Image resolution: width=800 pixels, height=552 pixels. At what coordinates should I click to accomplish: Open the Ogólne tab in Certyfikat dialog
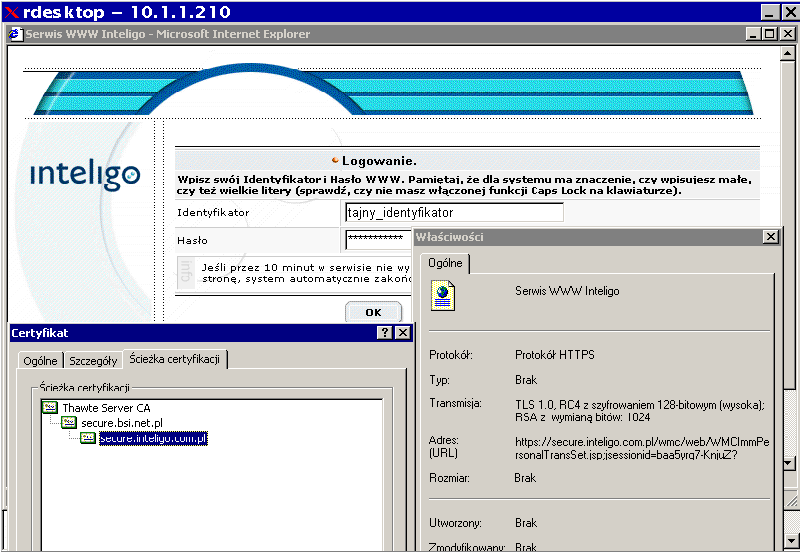coord(40,361)
